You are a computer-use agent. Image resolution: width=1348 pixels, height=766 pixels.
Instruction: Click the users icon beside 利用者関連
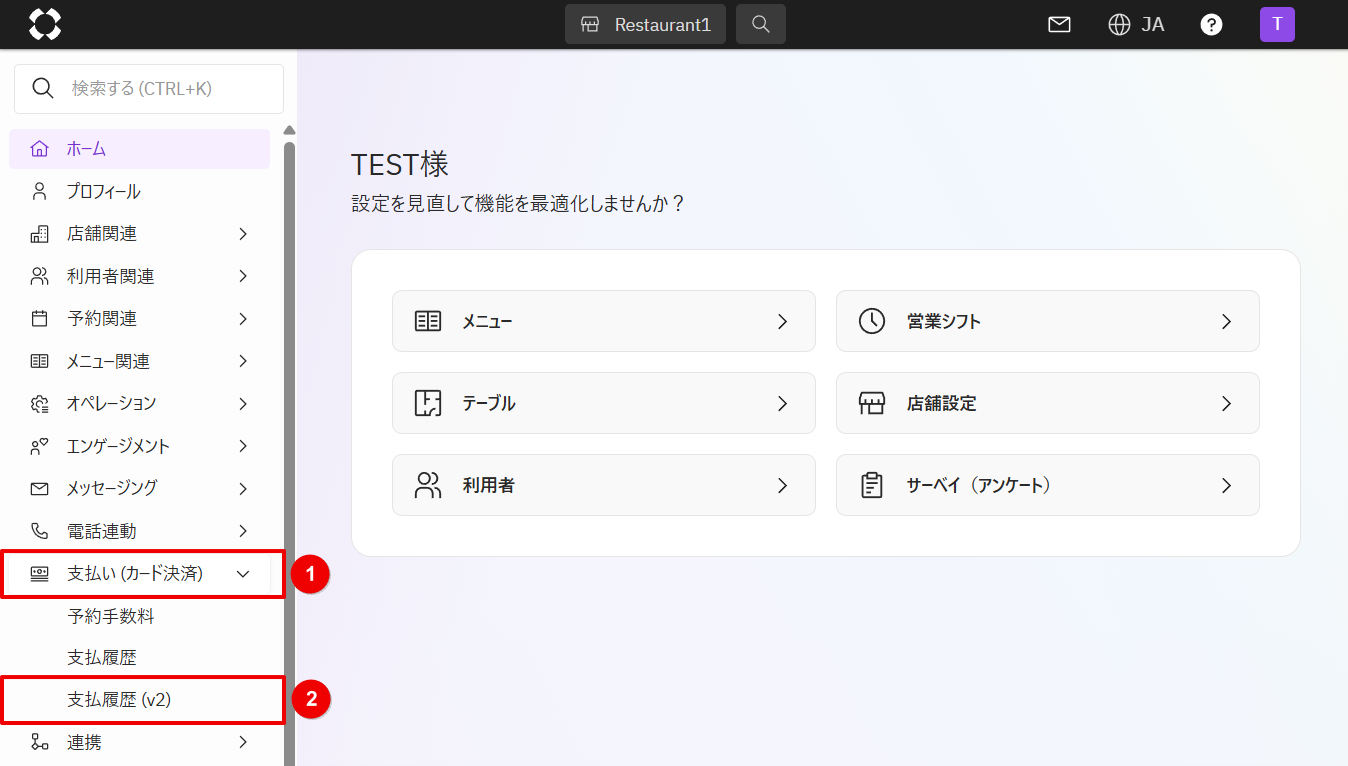[40, 276]
